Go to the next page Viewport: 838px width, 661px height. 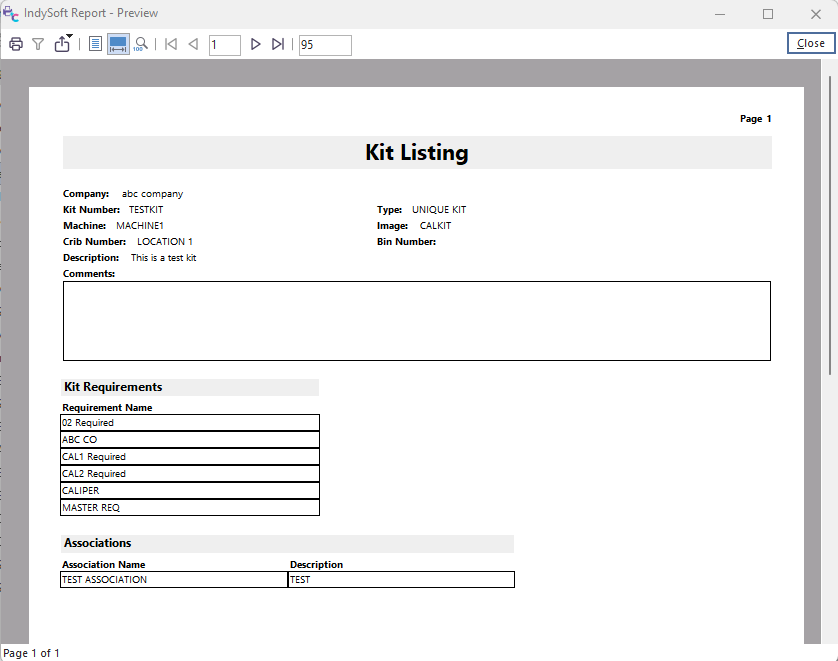[255, 44]
